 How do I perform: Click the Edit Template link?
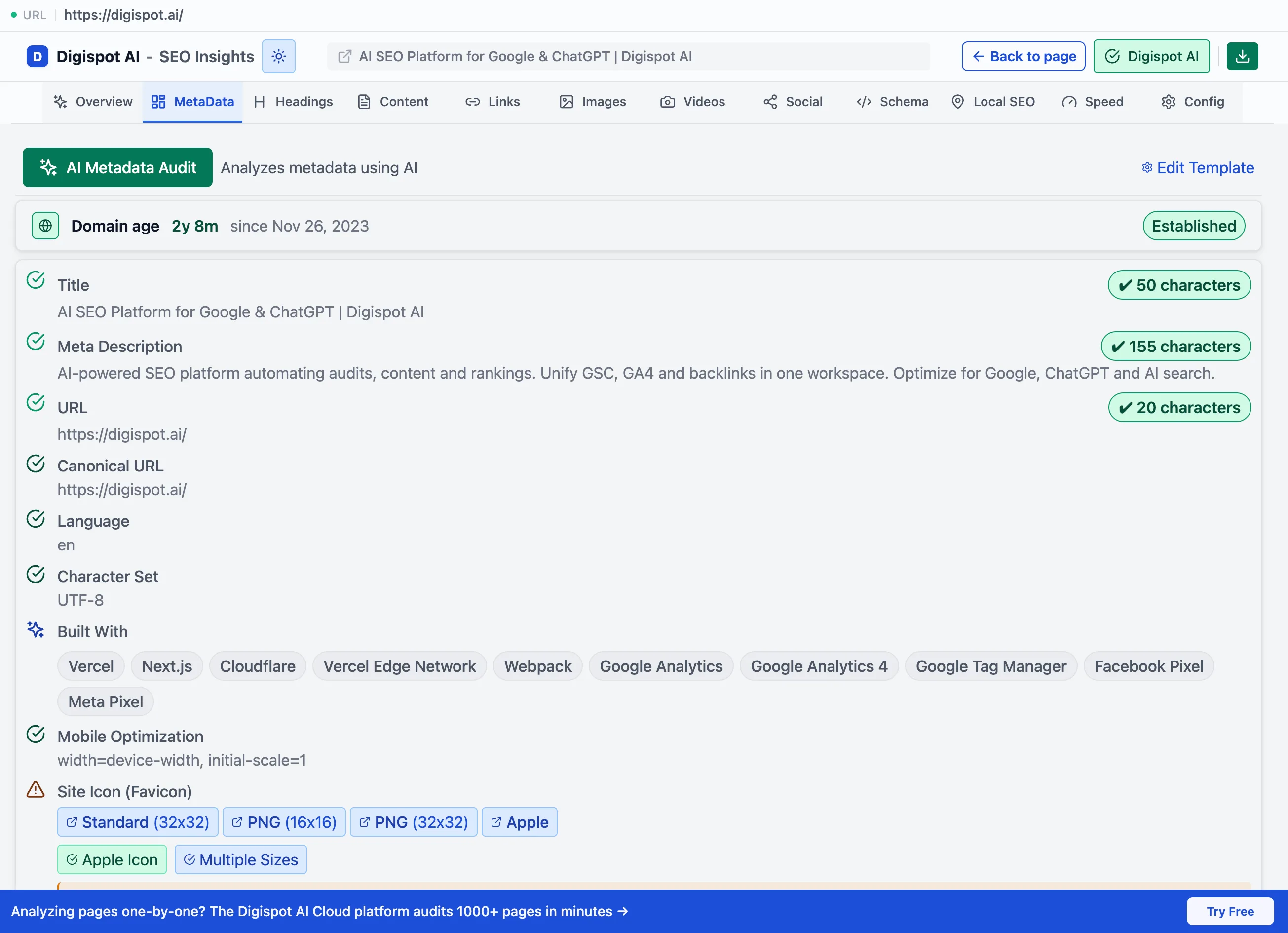click(x=1198, y=168)
